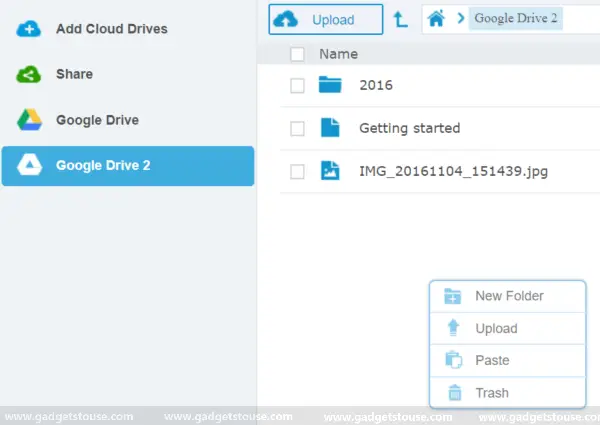This screenshot has width=600, height=425.
Task: Click the 2016 folder icon
Action: coord(330,85)
